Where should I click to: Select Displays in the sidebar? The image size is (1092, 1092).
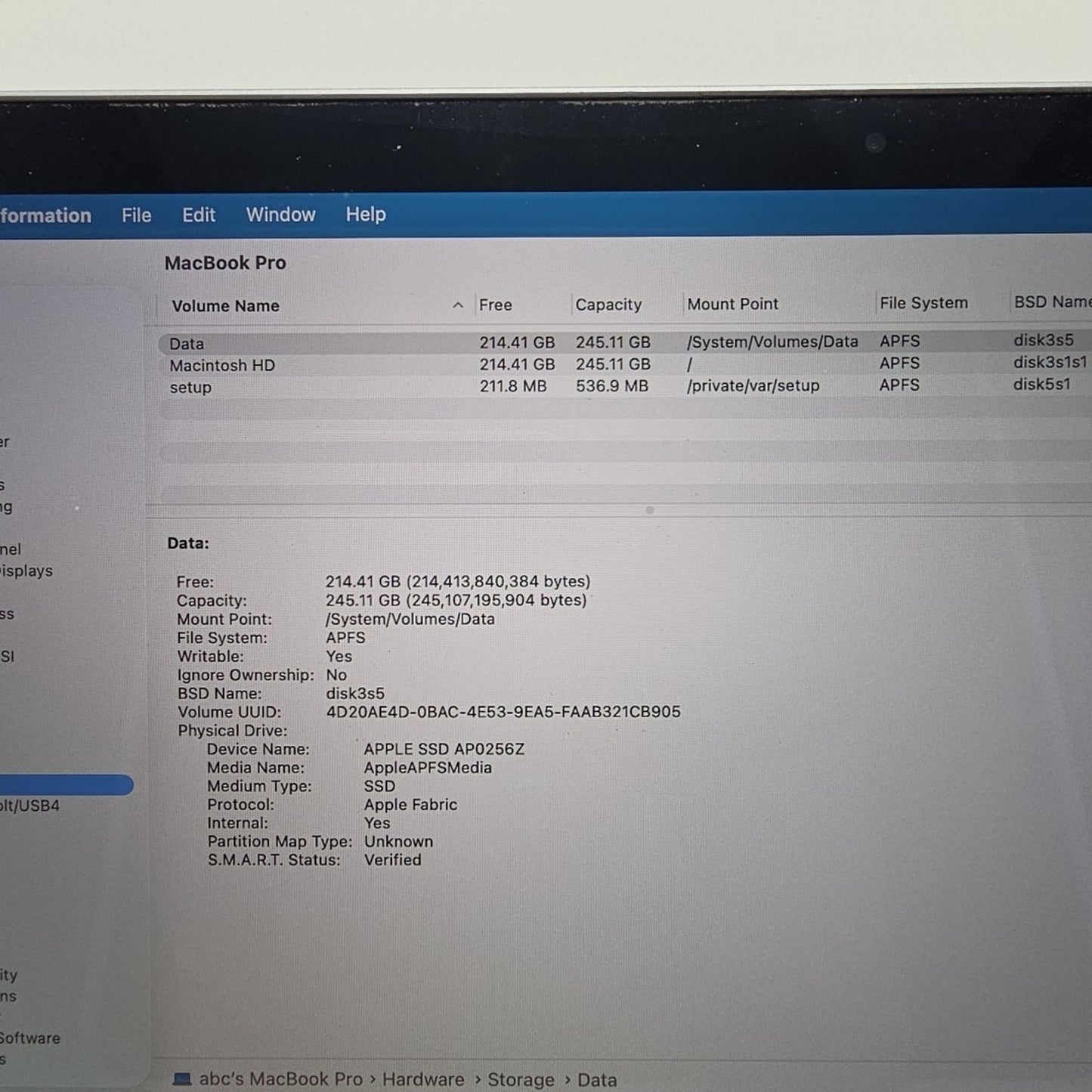coord(26,571)
